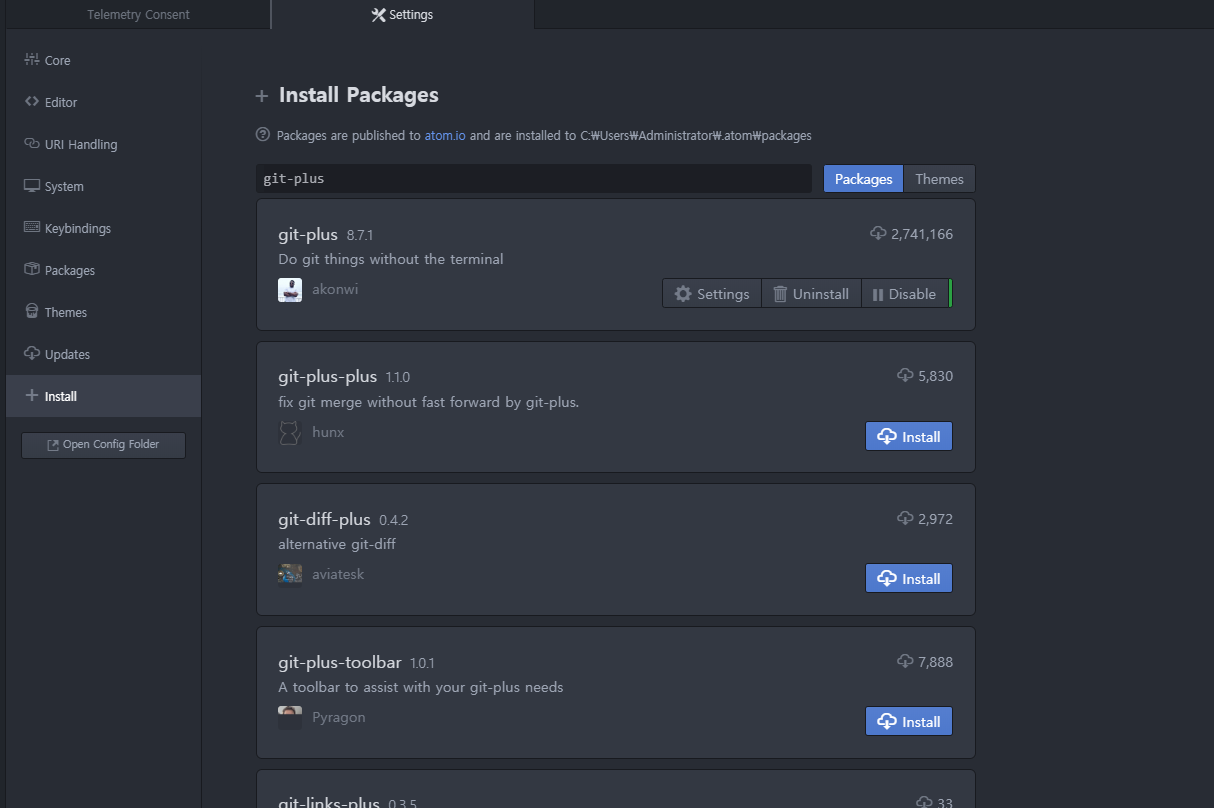Click Open Config Folder button
Screen dimensions: 1214x808
coord(103,444)
